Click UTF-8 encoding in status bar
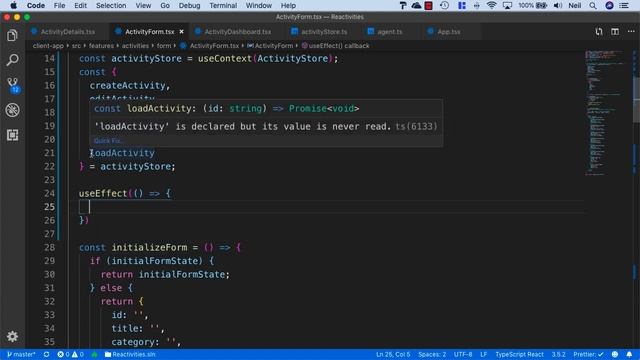Screen dimensions: 640x360 click(463, 354)
